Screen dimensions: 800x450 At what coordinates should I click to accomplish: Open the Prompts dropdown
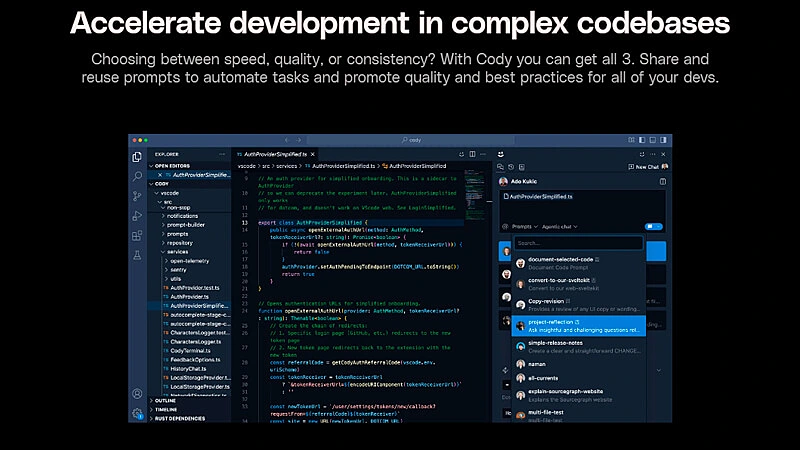[x=524, y=227]
